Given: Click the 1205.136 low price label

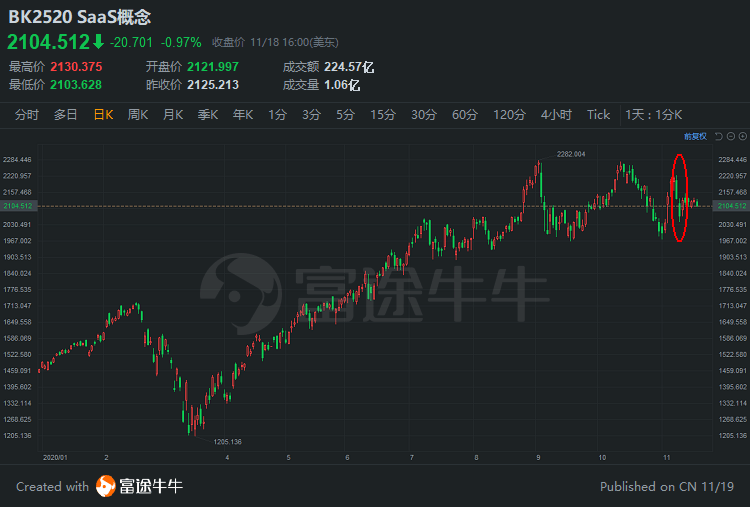Looking at the screenshot, I should pos(227,441).
